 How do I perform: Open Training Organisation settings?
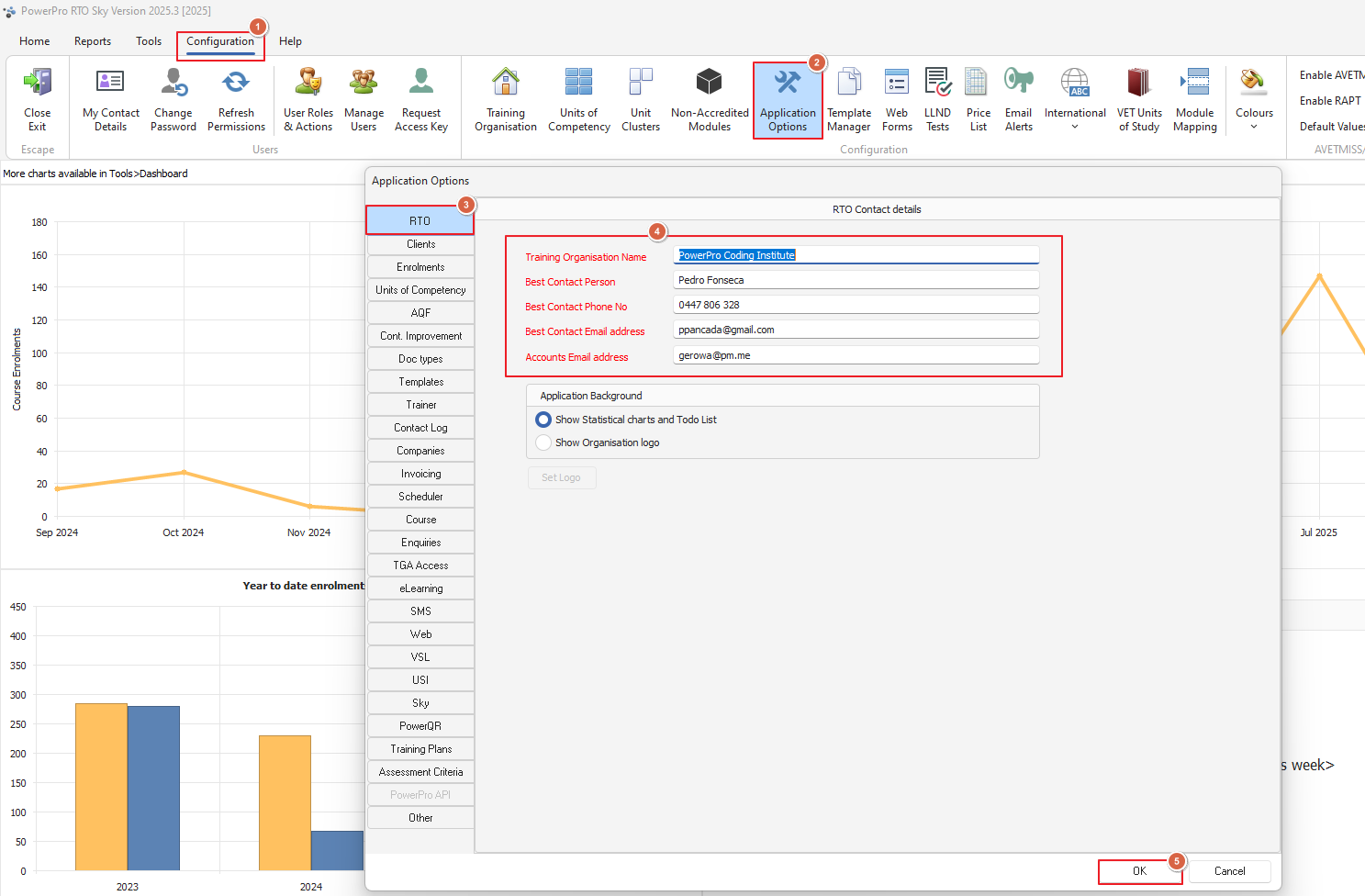(506, 100)
